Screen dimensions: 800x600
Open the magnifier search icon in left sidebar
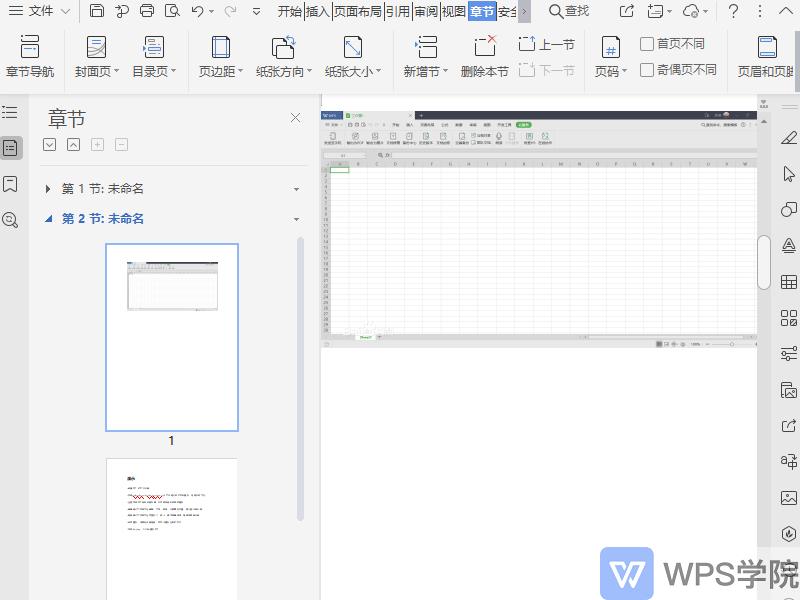tap(12, 220)
